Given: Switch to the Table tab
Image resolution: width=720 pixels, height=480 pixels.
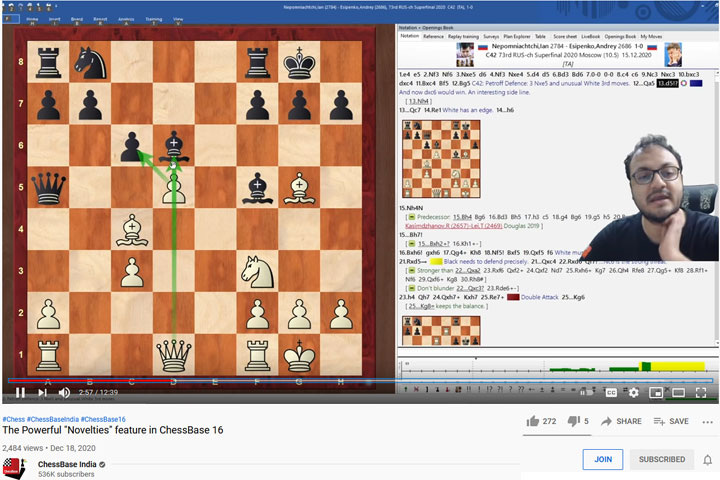Looking at the screenshot, I should coord(540,36).
